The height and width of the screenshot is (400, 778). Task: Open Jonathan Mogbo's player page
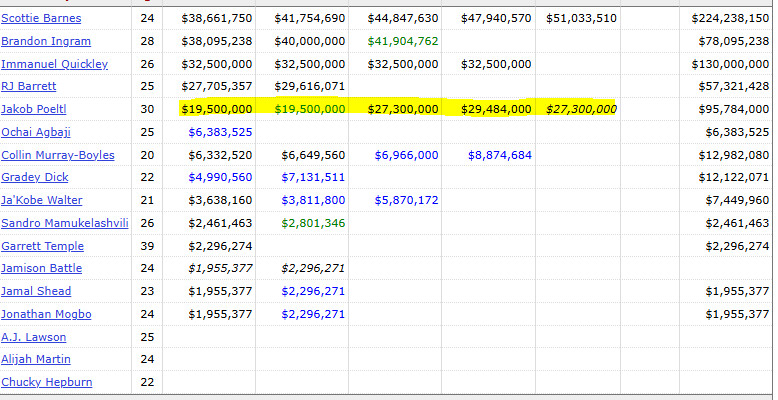click(x=46, y=314)
